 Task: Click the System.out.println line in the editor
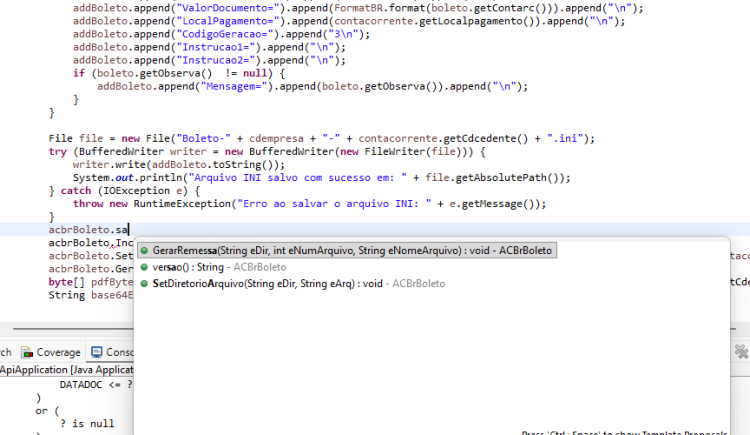321,178
